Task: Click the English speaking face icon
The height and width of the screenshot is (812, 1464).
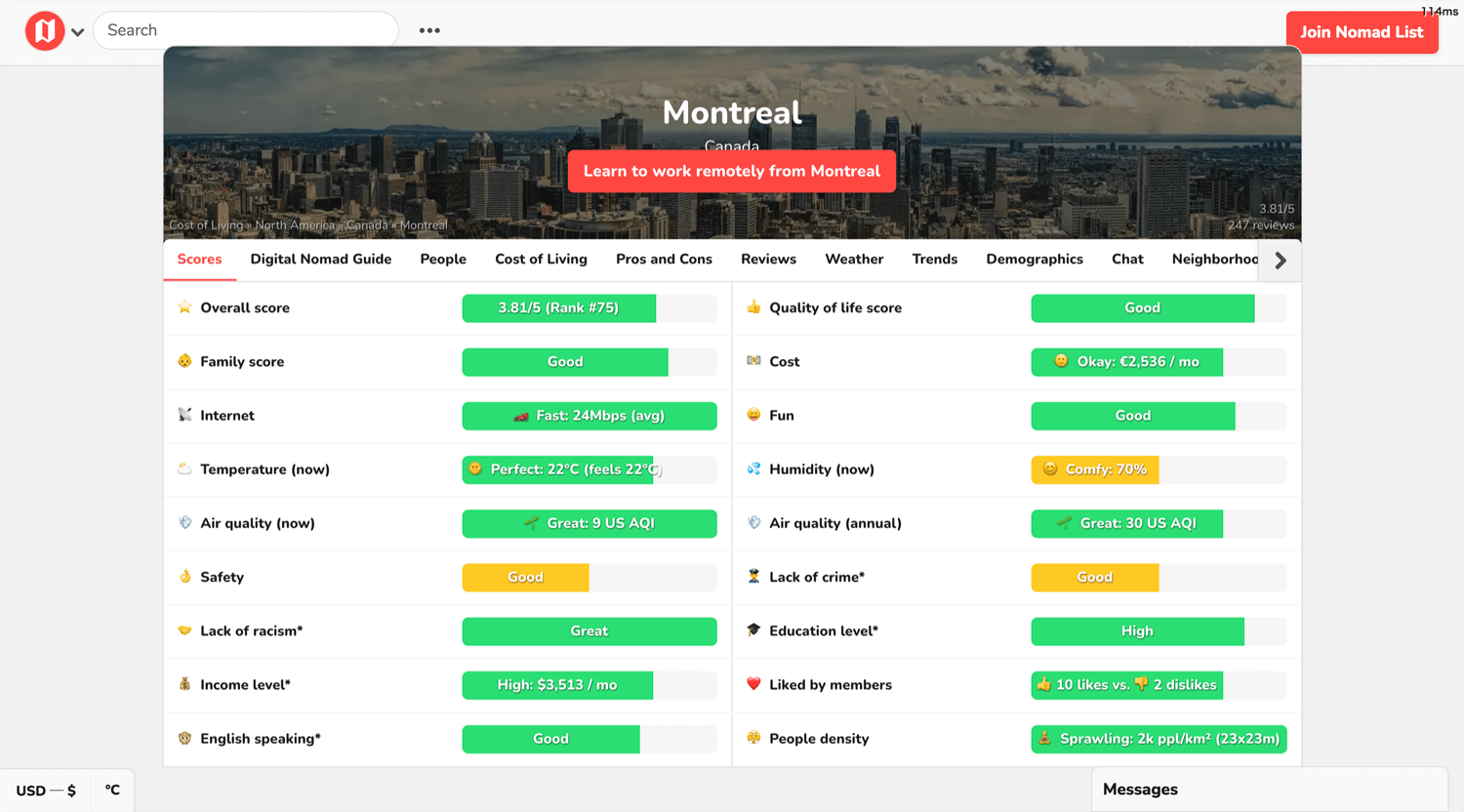Action: click(x=184, y=738)
